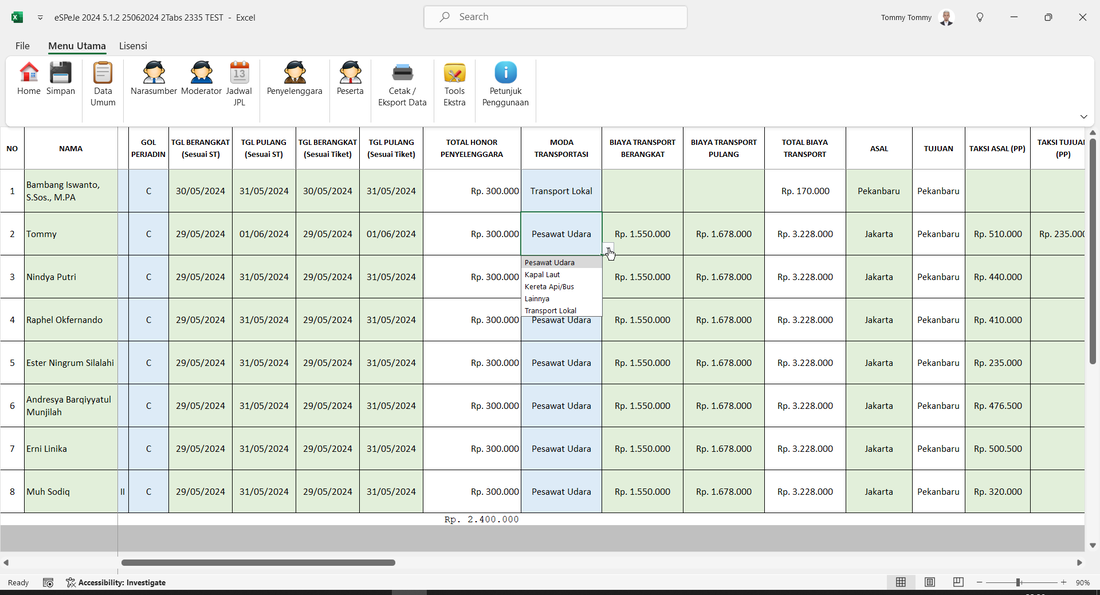Switch to Normal view in status bar
Image resolution: width=1100 pixels, height=595 pixels.
point(901,582)
